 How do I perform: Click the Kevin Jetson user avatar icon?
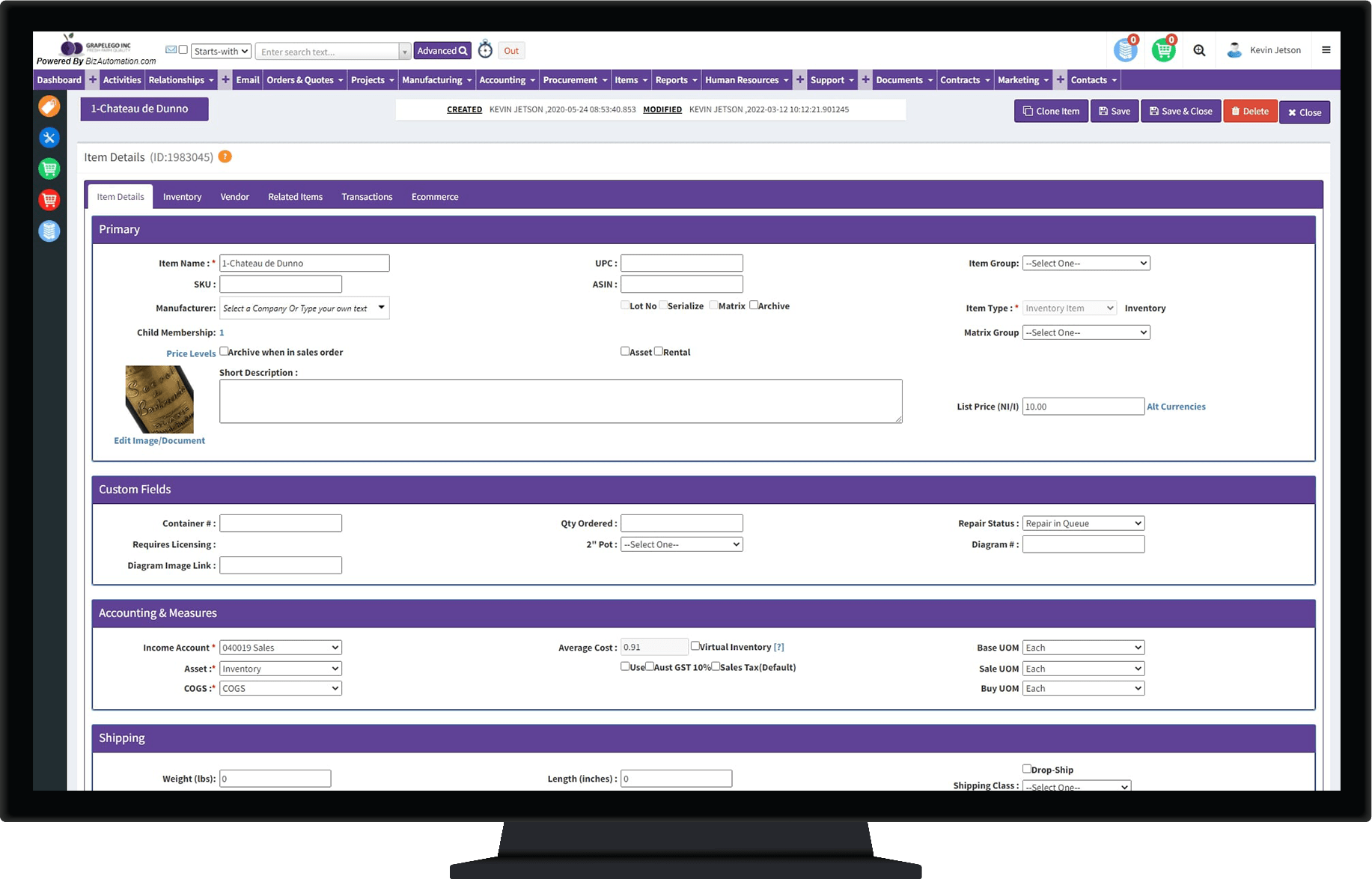[x=1234, y=50]
